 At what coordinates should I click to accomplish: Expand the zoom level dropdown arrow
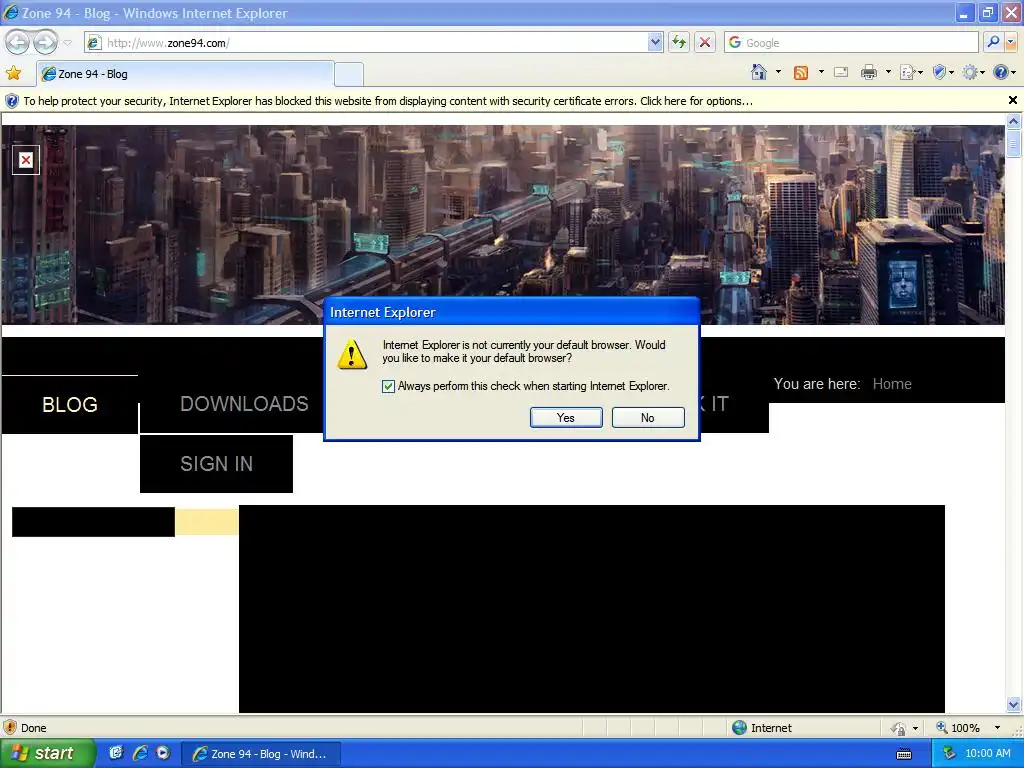click(997, 728)
